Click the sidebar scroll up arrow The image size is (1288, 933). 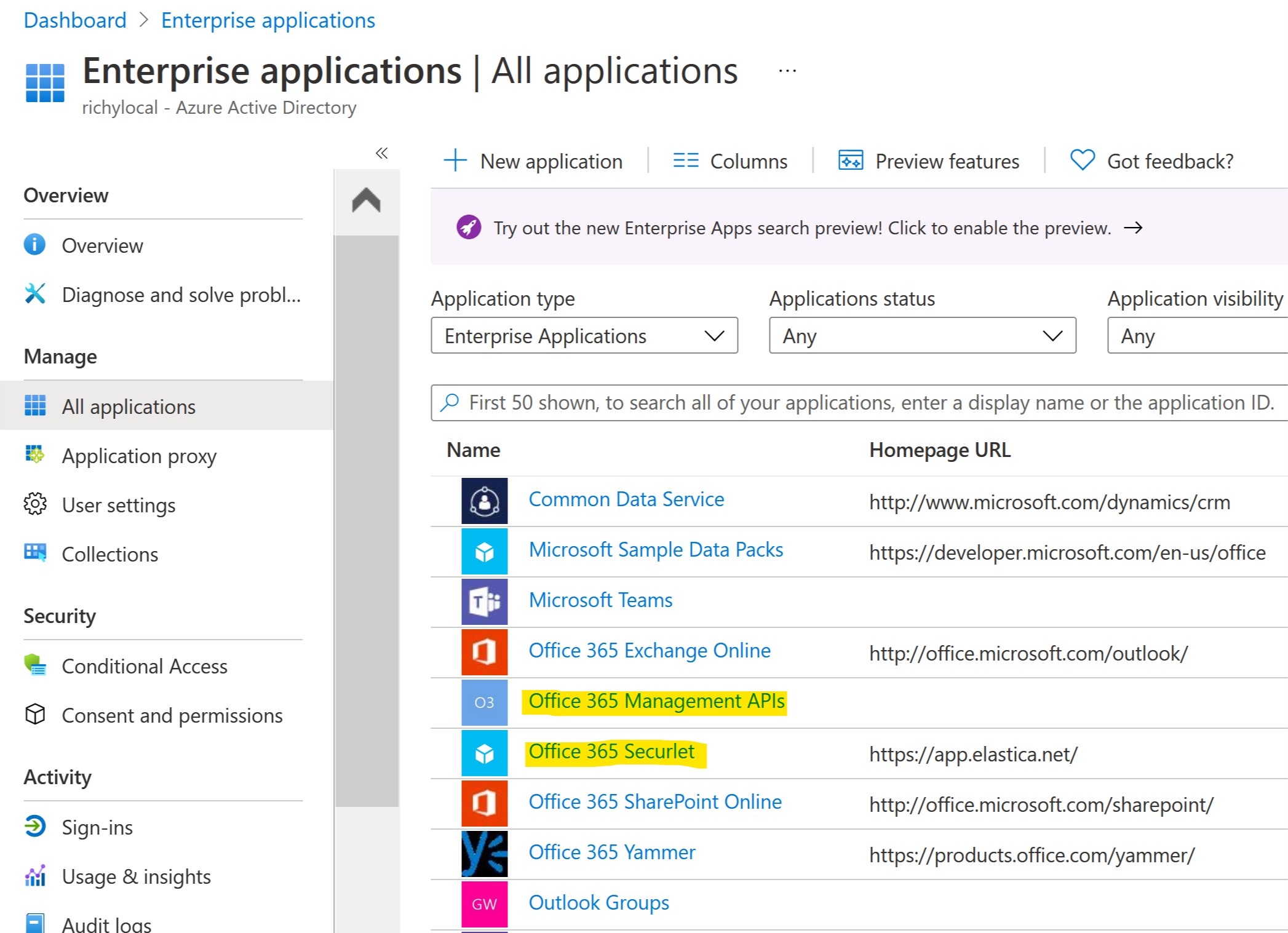(366, 200)
